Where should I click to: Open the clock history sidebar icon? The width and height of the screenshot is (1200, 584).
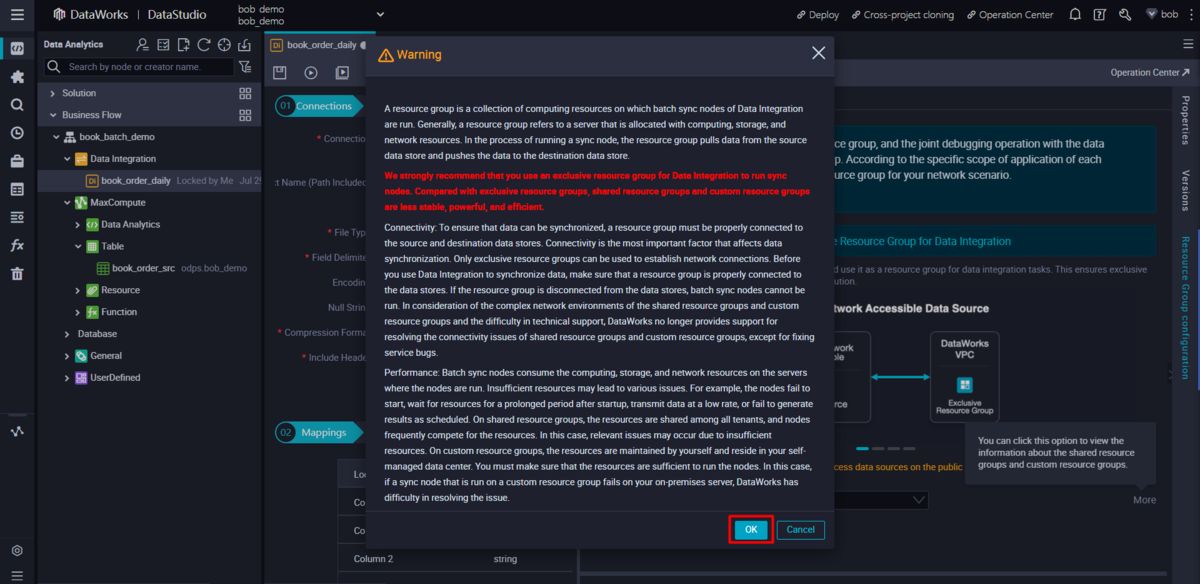point(17,132)
